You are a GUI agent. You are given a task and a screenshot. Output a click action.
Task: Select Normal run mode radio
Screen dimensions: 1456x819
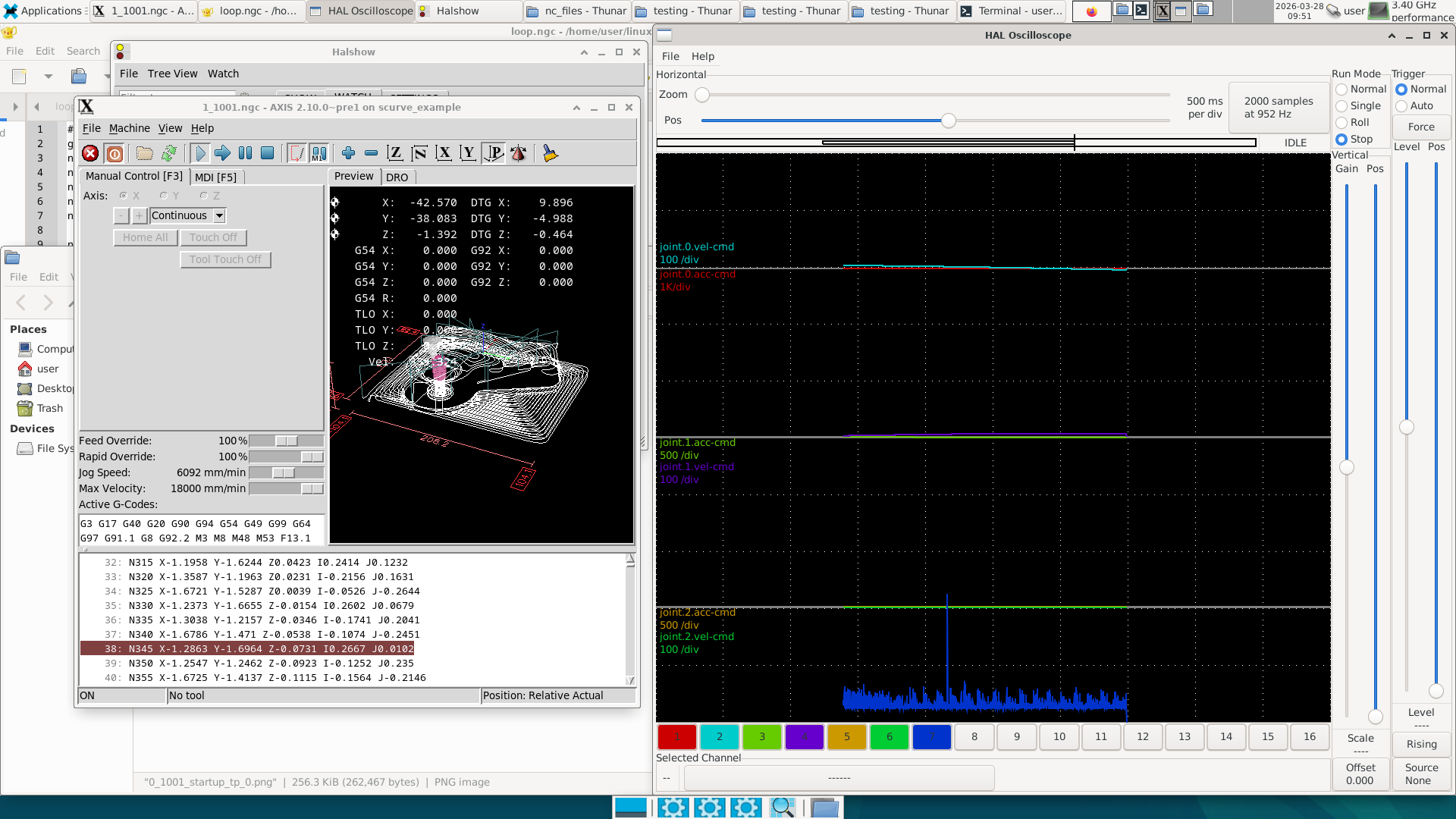pyautogui.click(x=1341, y=89)
